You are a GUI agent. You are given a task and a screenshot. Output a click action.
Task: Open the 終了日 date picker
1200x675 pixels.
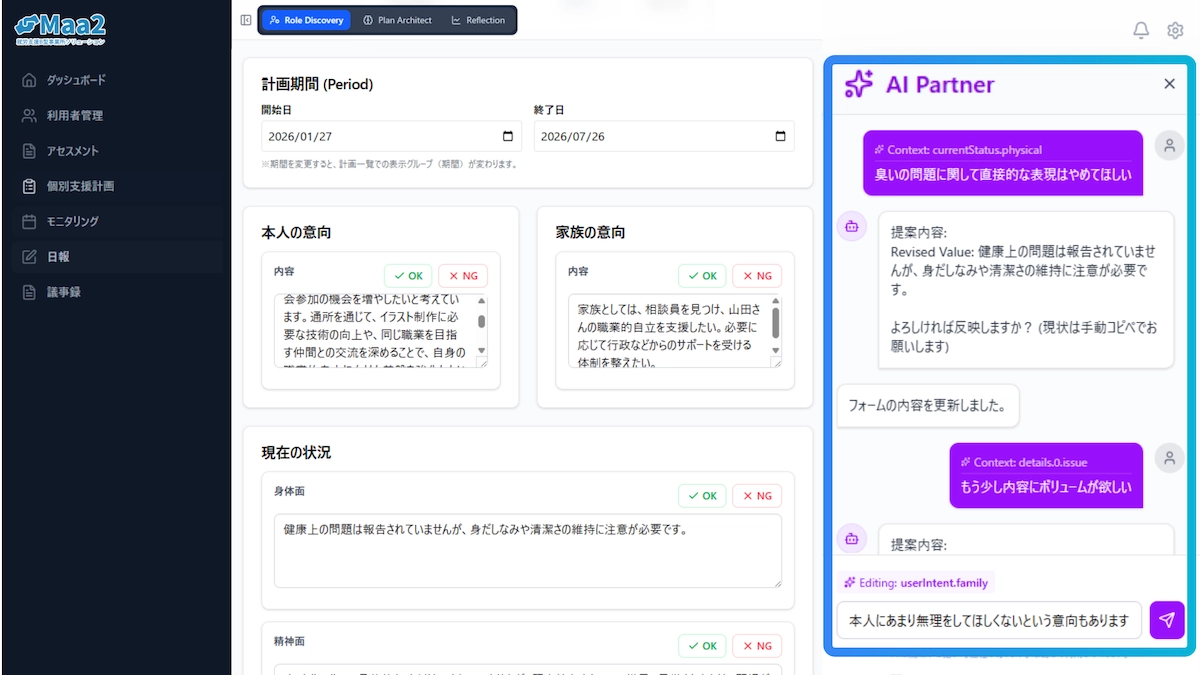coord(780,135)
